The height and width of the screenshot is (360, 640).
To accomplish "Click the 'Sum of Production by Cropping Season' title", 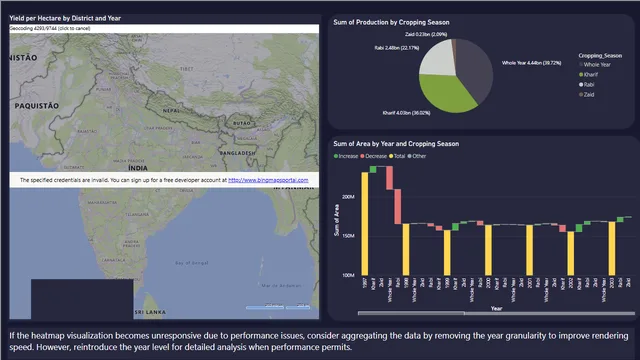I will [x=391, y=22].
